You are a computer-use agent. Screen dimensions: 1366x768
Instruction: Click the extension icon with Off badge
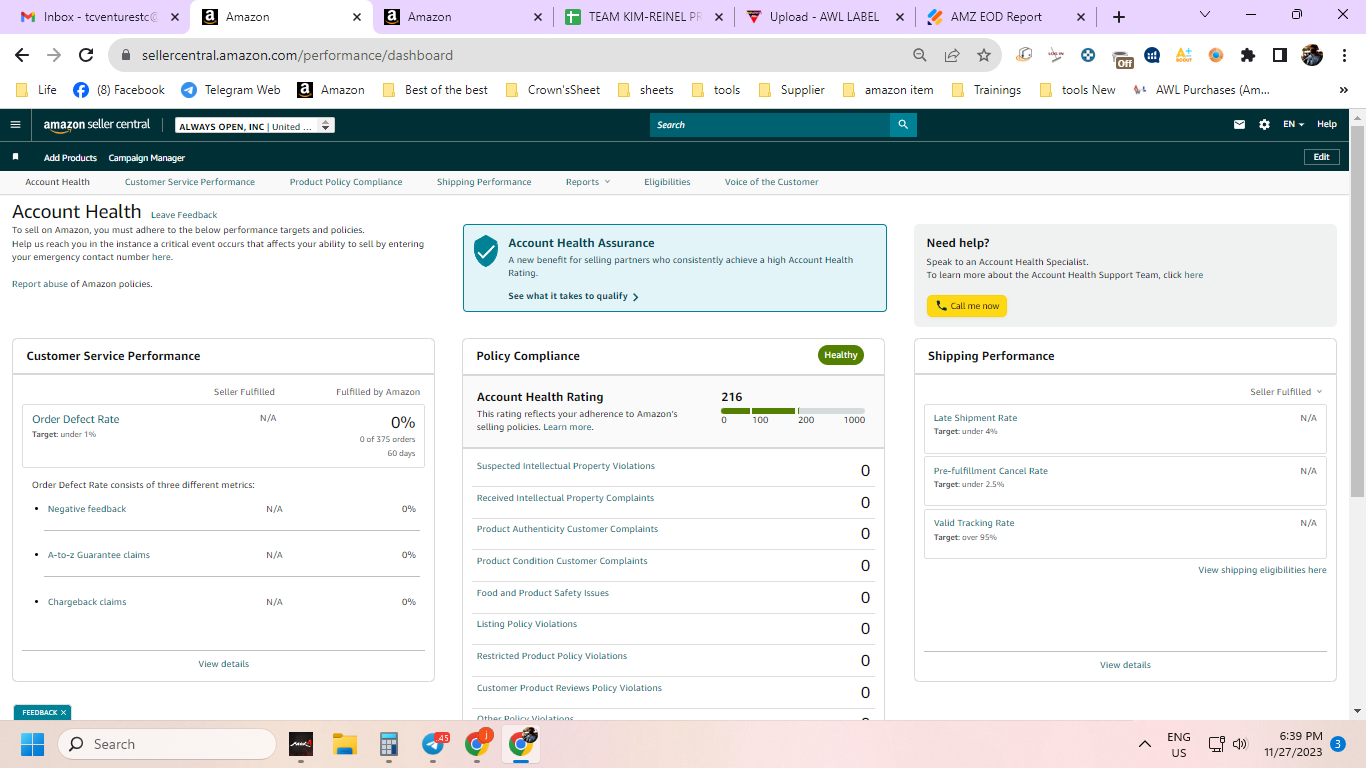click(1121, 56)
